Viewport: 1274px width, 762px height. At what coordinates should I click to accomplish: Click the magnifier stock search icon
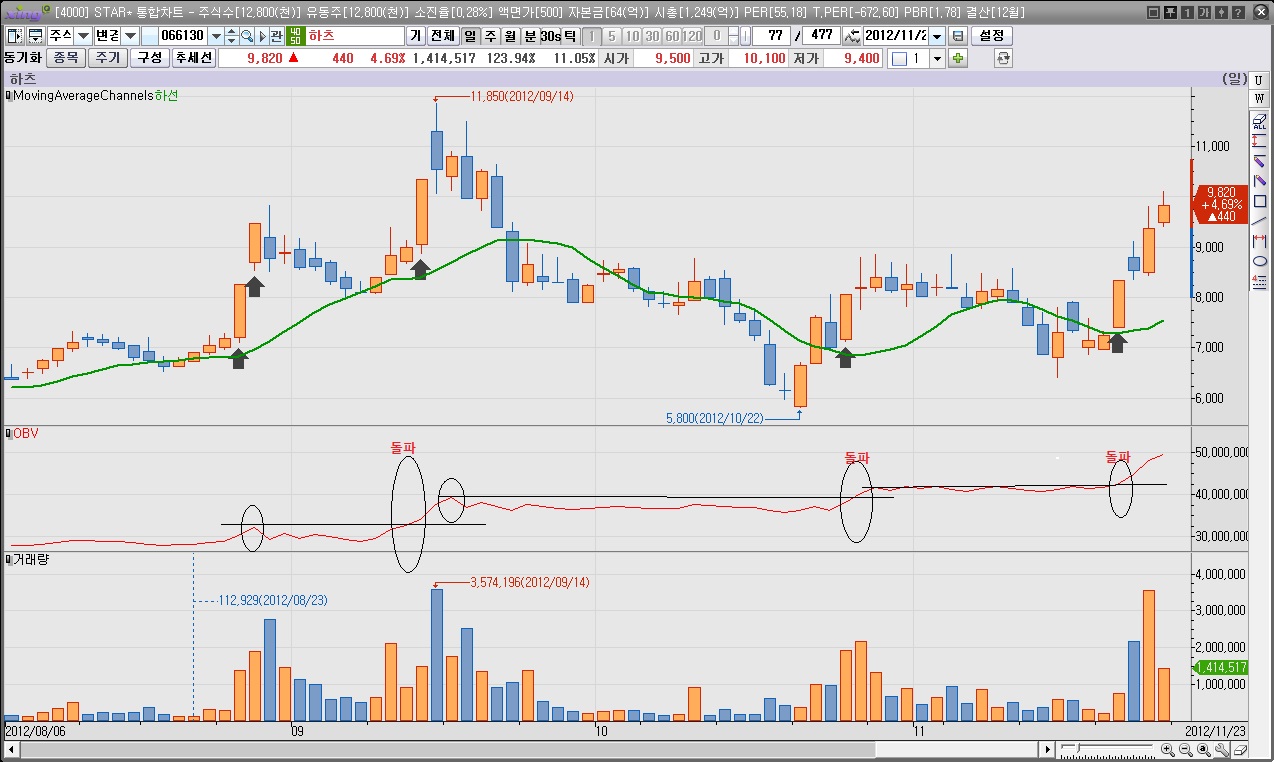[247, 36]
